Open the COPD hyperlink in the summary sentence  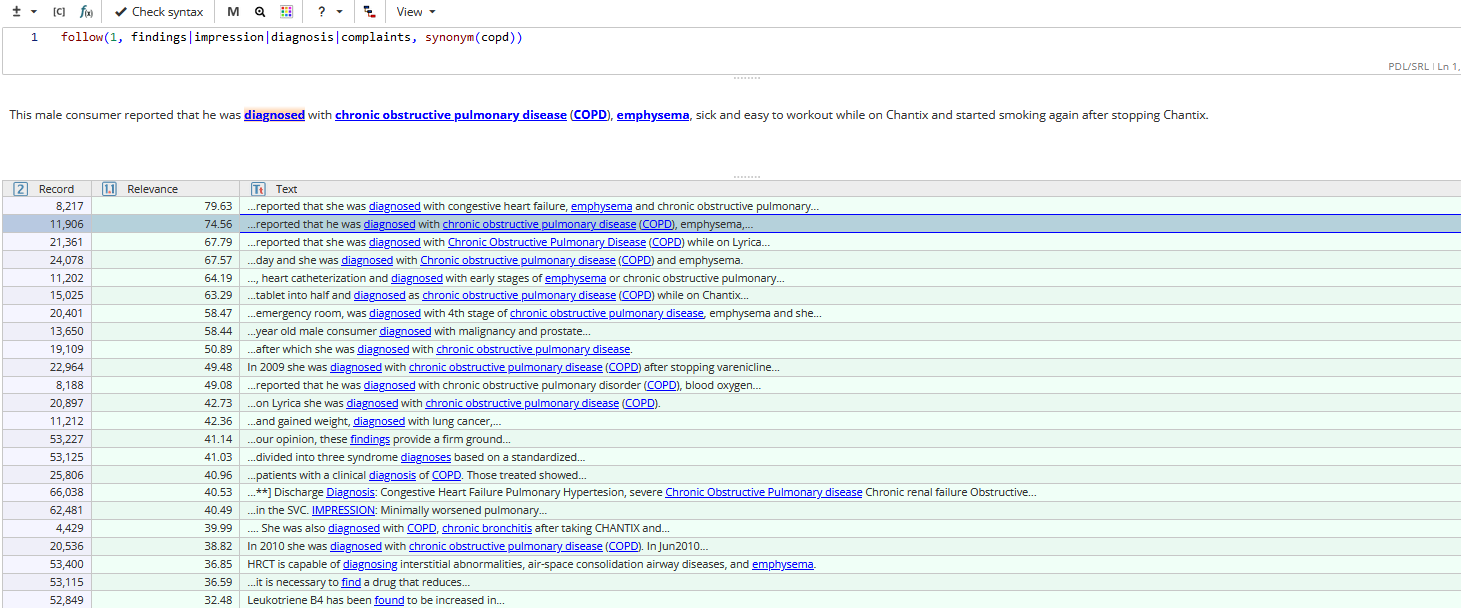click(x=590, y=114)
